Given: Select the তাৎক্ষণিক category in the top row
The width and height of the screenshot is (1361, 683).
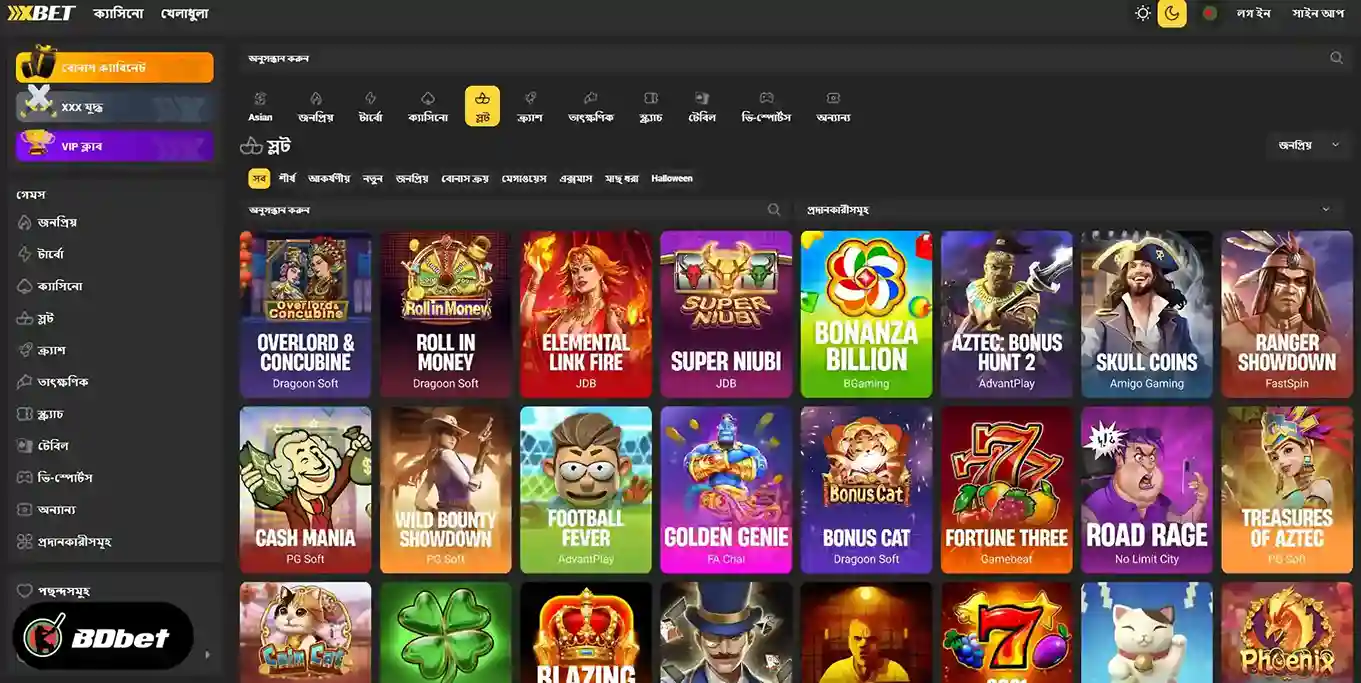Looking at the screenshot, I should pos(590,106).
